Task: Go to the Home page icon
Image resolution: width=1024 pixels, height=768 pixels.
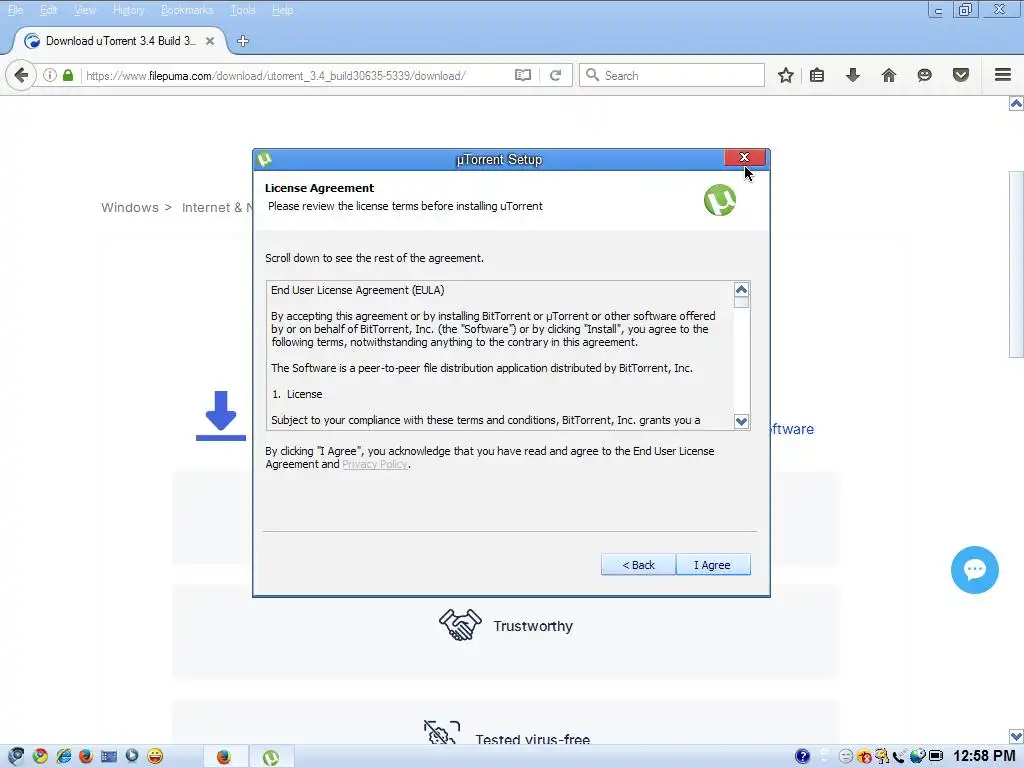Action: (x=888, y=75)
